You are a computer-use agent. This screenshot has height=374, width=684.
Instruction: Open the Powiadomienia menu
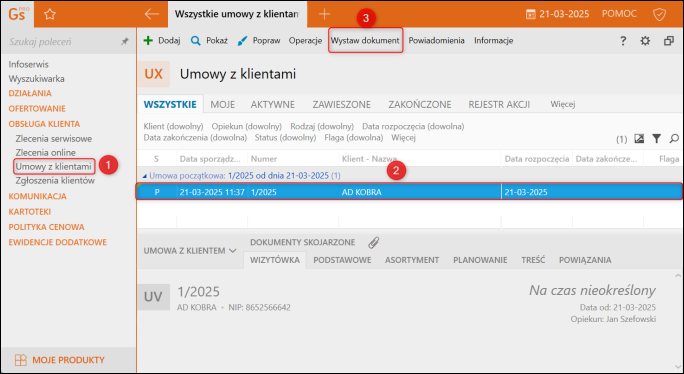click(x=437, y=41)
